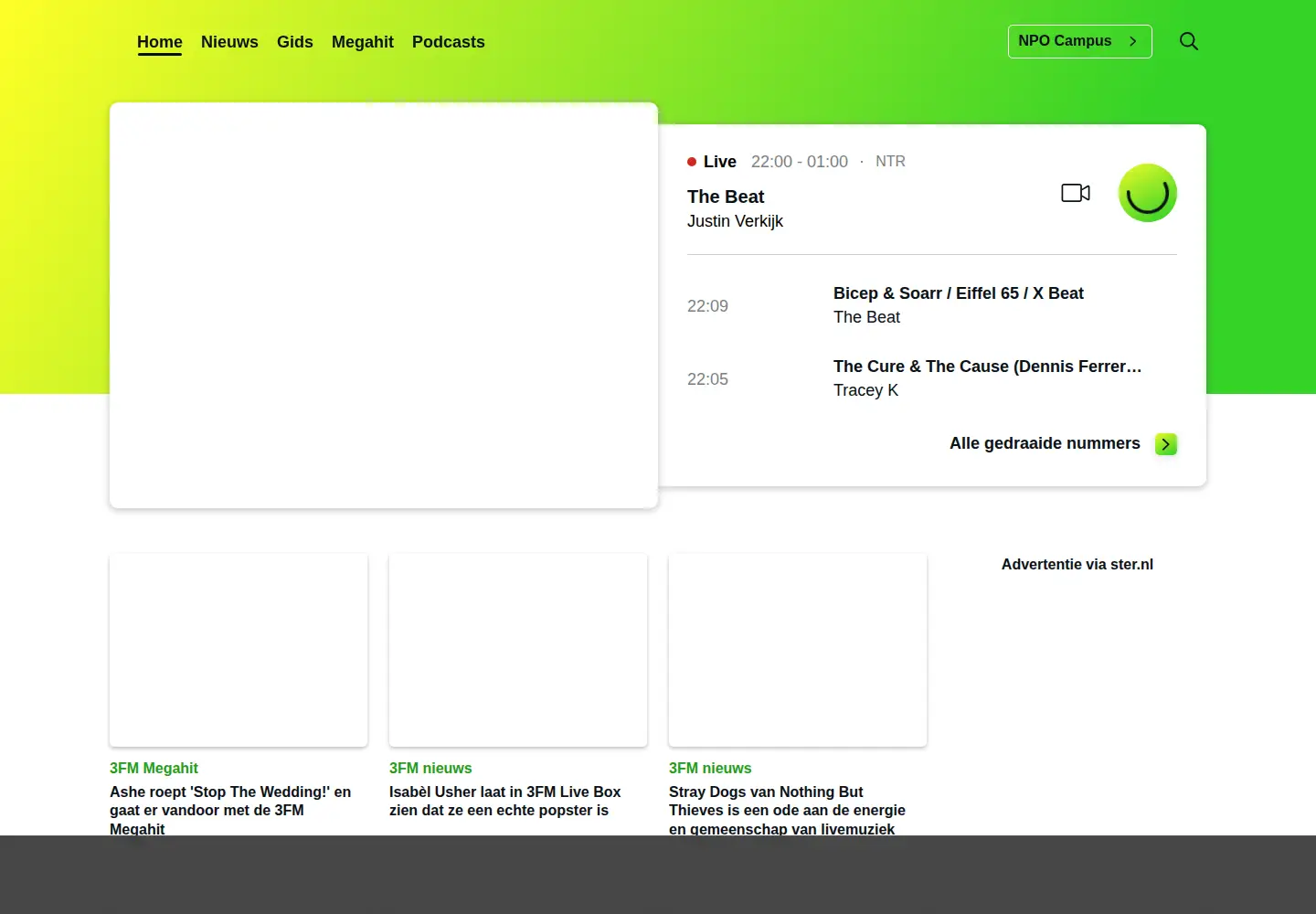Click the 22:00 - 01:00 broadcast time
This screenshot has height=914, width=1316.
pyautogui.click(x=800, y=162)
